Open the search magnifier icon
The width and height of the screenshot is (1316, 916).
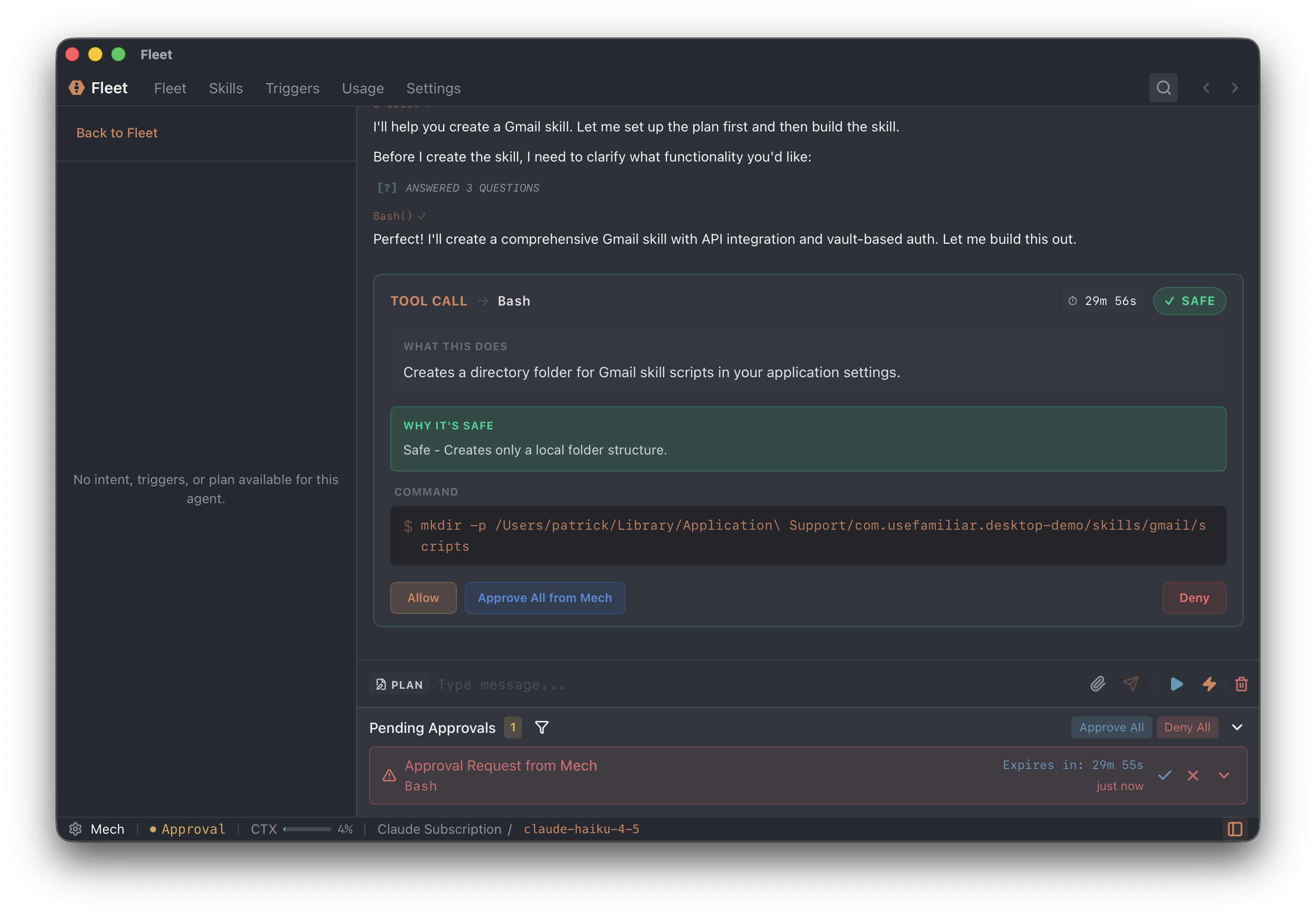tap(1164, 88)
